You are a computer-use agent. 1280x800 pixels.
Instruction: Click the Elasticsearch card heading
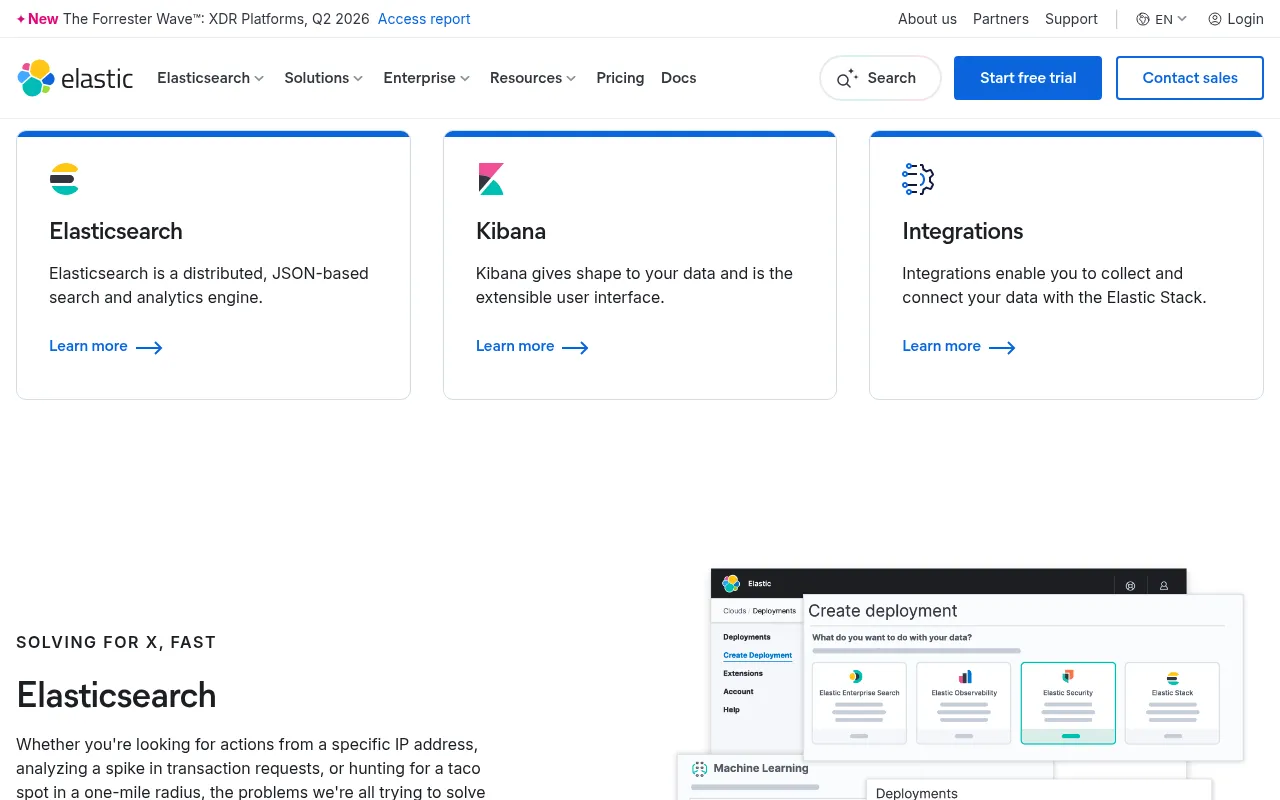116,231
